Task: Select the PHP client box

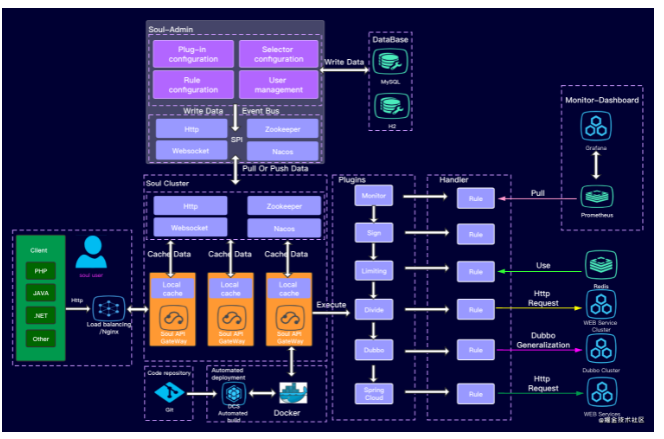Action: [x=41, y=271]
